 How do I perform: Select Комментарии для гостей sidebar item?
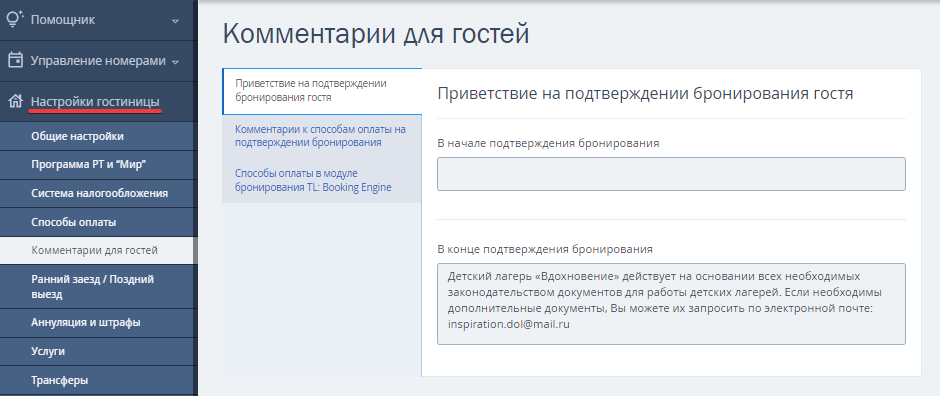click(98, 250)
